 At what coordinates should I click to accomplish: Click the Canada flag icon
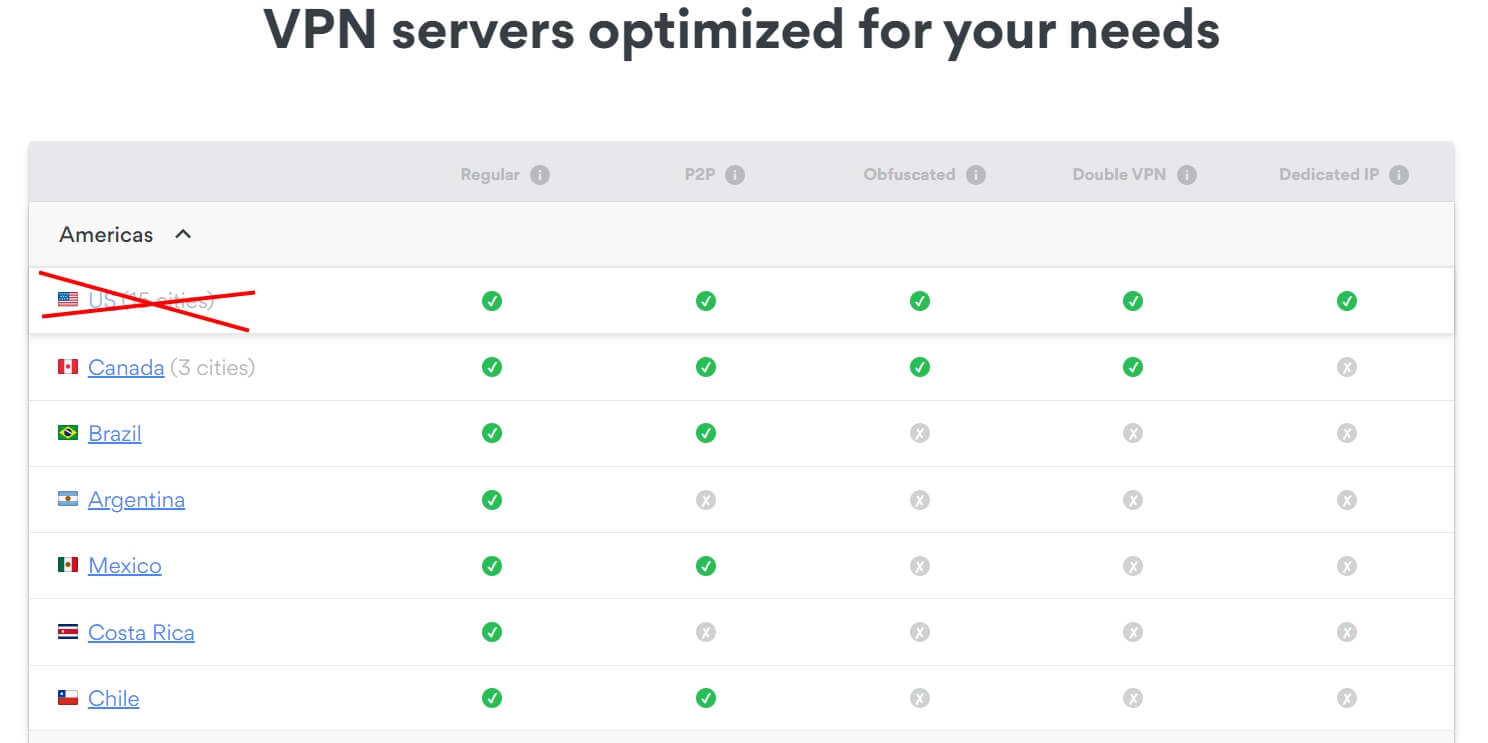click(68, 367)
